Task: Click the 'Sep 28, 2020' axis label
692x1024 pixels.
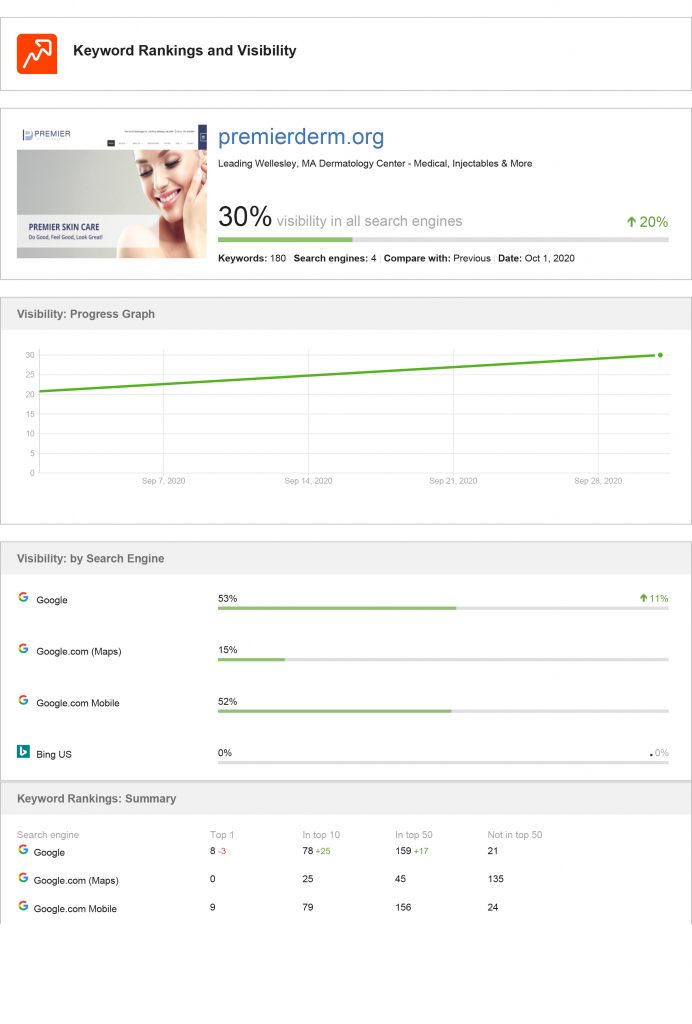Action: pyautogui.click(x=598, y=481)
